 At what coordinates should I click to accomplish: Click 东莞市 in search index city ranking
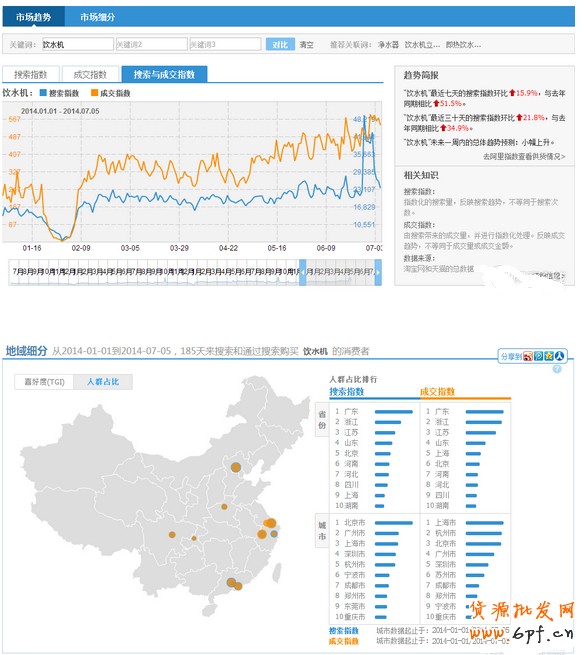click(x=355, y=606)
